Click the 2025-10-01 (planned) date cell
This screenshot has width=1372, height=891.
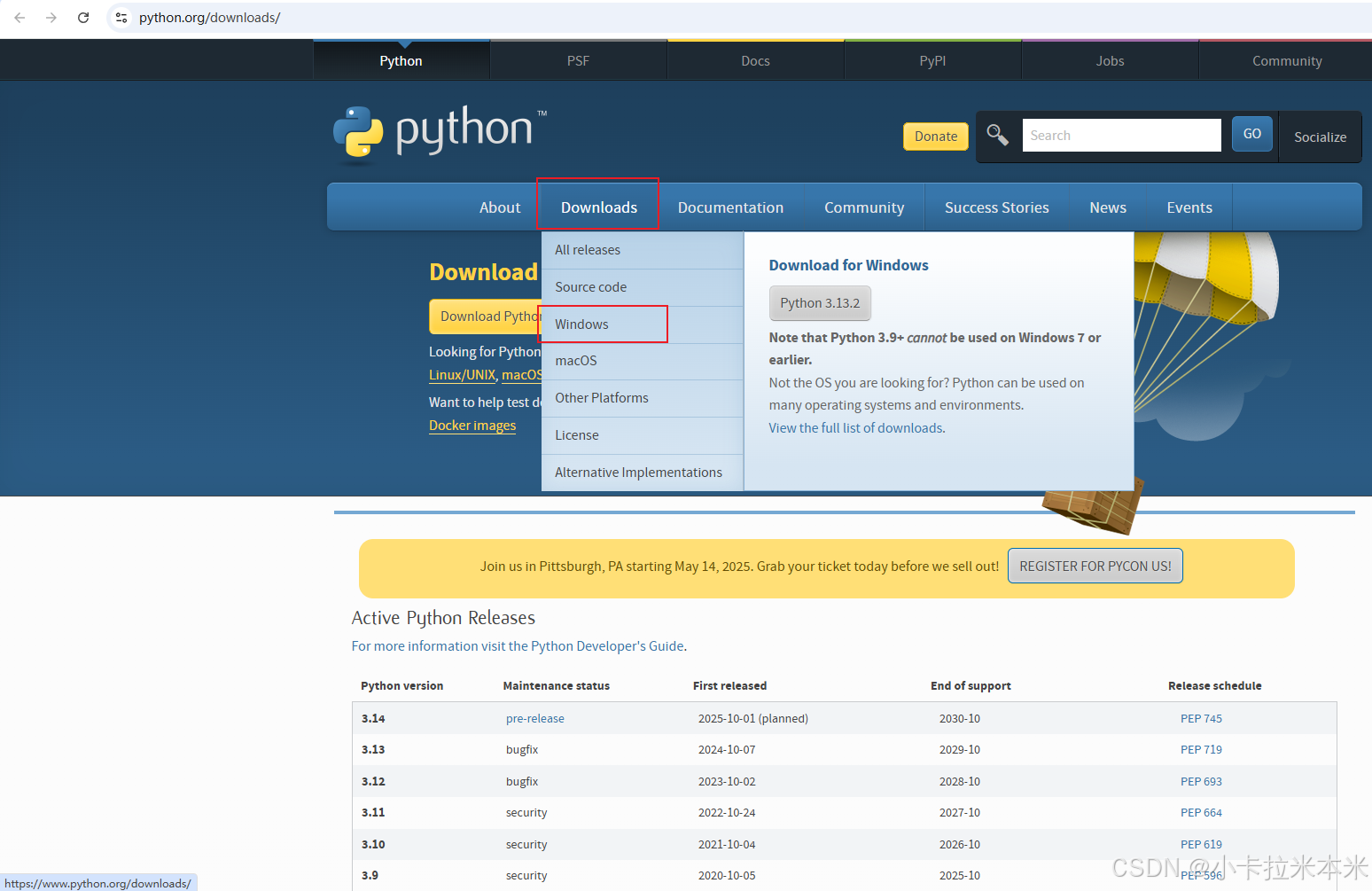pos(753,719)
